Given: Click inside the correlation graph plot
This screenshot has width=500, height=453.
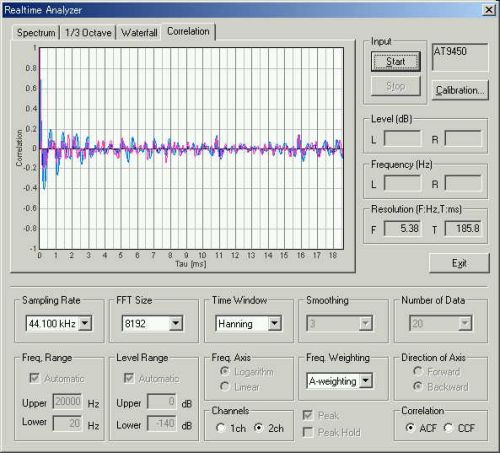Looking at the screenshot, I should coord(191,148).
